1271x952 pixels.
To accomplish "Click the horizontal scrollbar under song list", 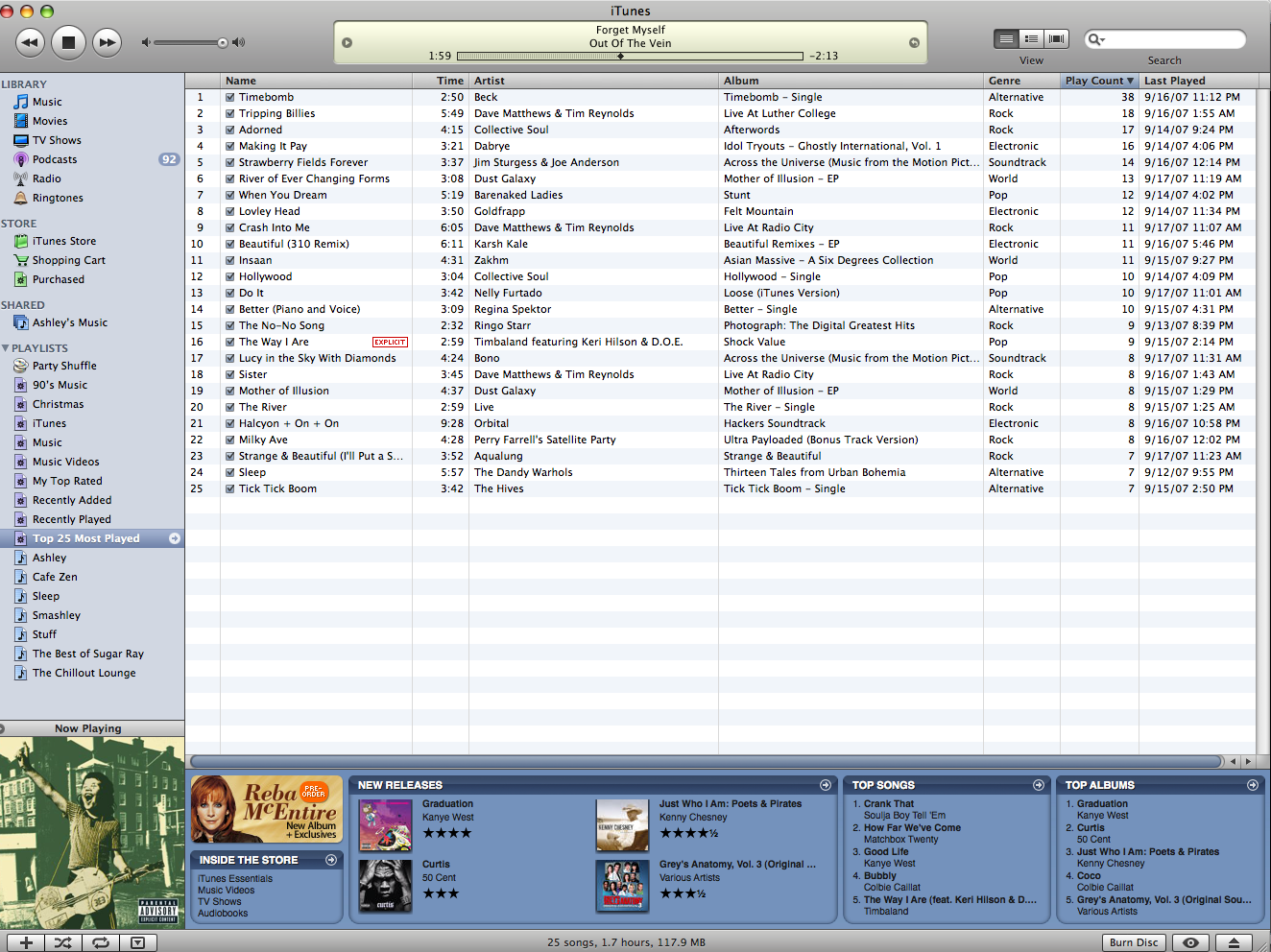I will [705, 761].
